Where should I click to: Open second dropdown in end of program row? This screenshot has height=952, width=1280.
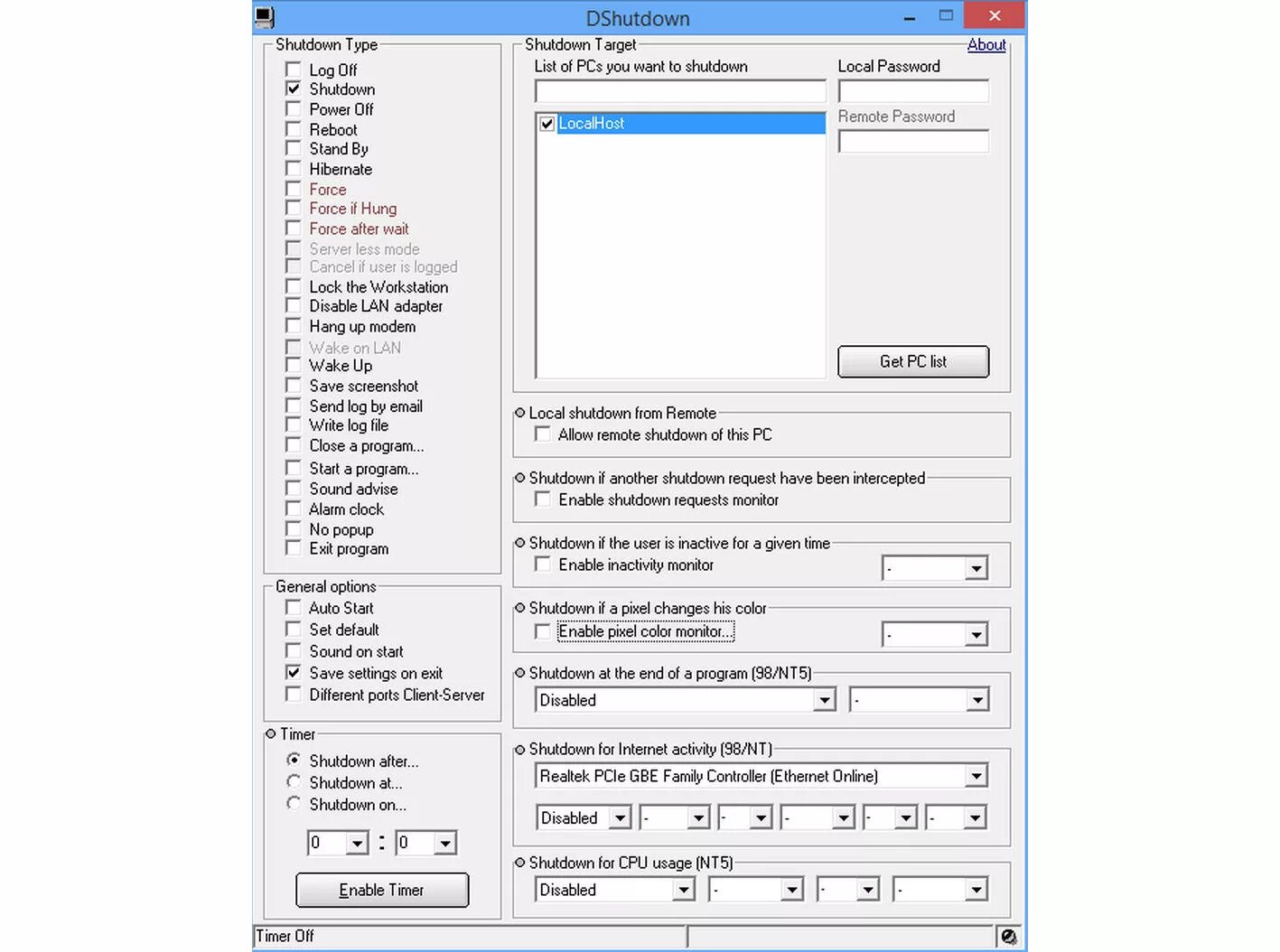pos(977,700)
